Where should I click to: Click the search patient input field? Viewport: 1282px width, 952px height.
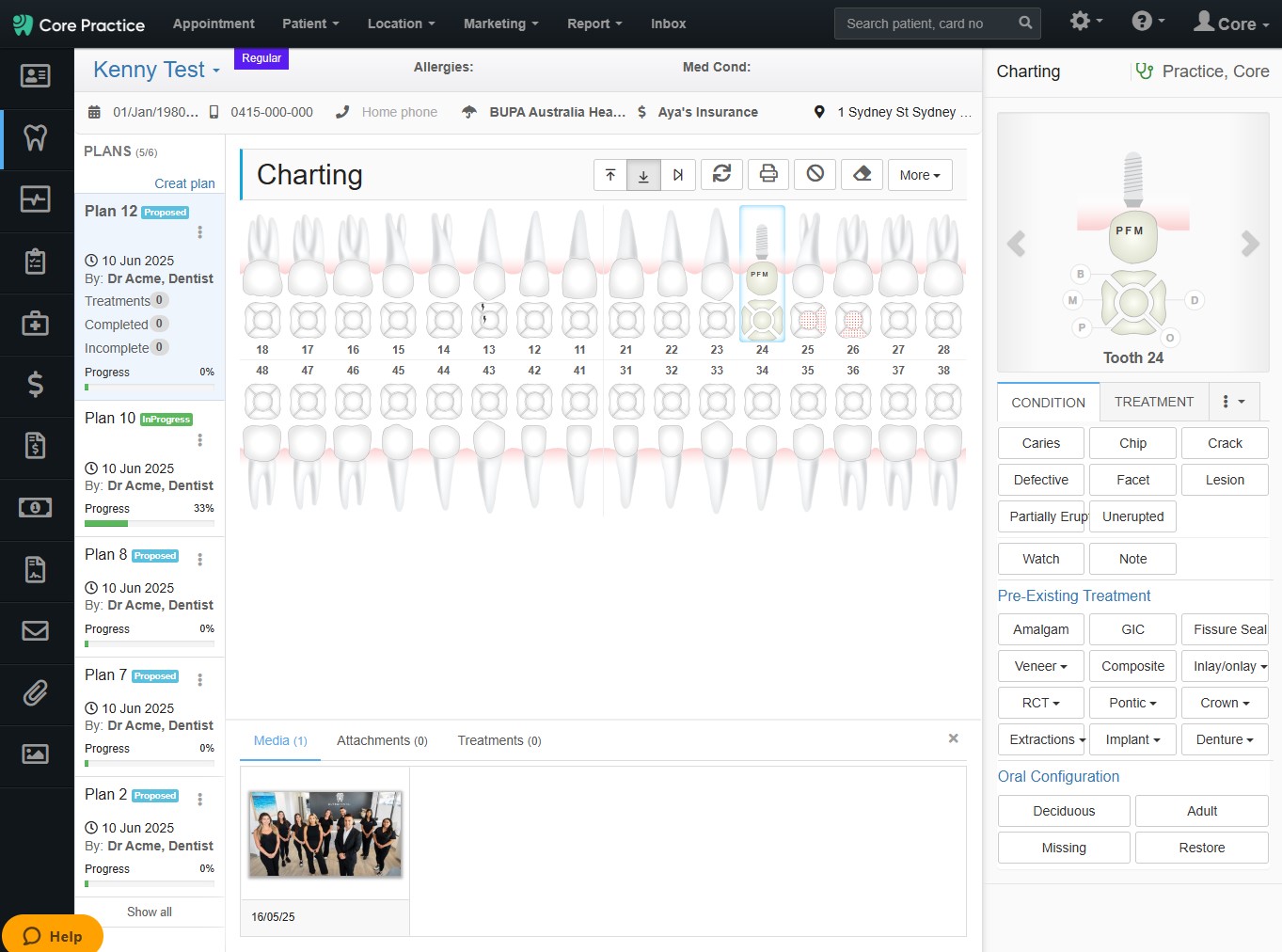click(x=925, y=24)
